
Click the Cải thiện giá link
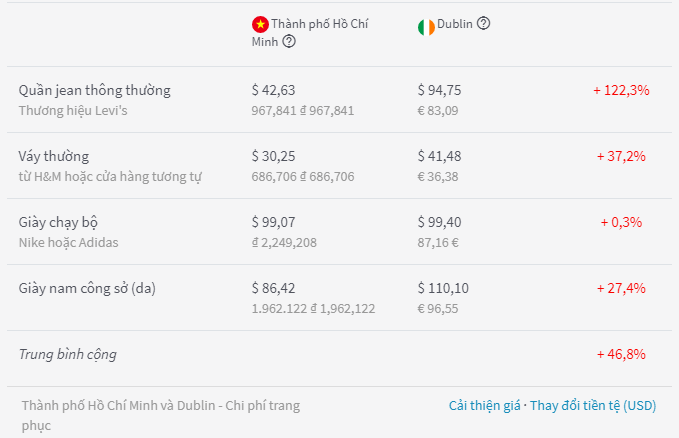point(484,406)
